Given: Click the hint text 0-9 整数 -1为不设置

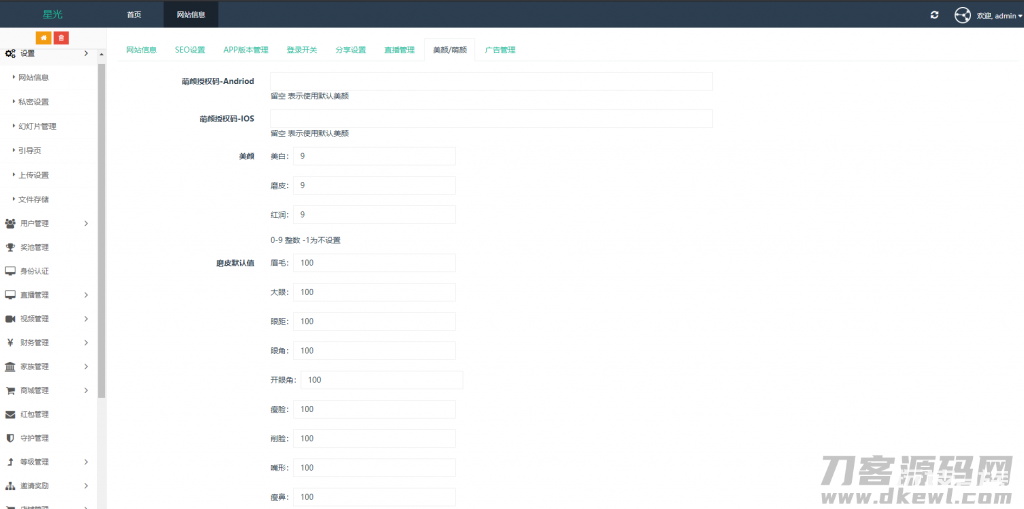Looking at the screenshot, I should coord(306,240).
